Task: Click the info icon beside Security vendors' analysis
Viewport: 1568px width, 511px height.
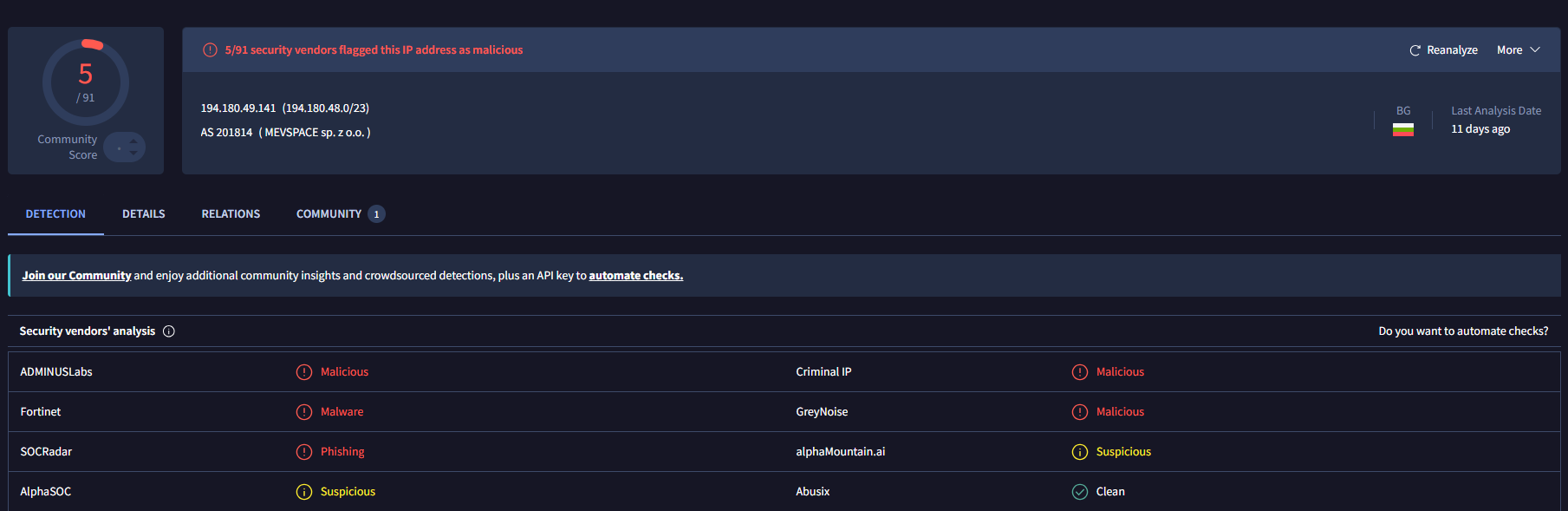Action: pos(169,331)
